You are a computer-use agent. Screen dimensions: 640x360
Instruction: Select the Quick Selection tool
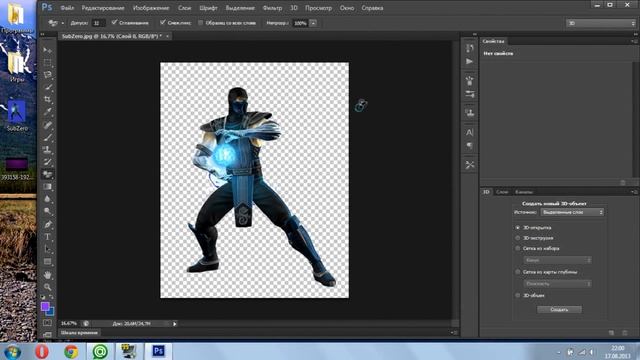click(x=48, y=87)
